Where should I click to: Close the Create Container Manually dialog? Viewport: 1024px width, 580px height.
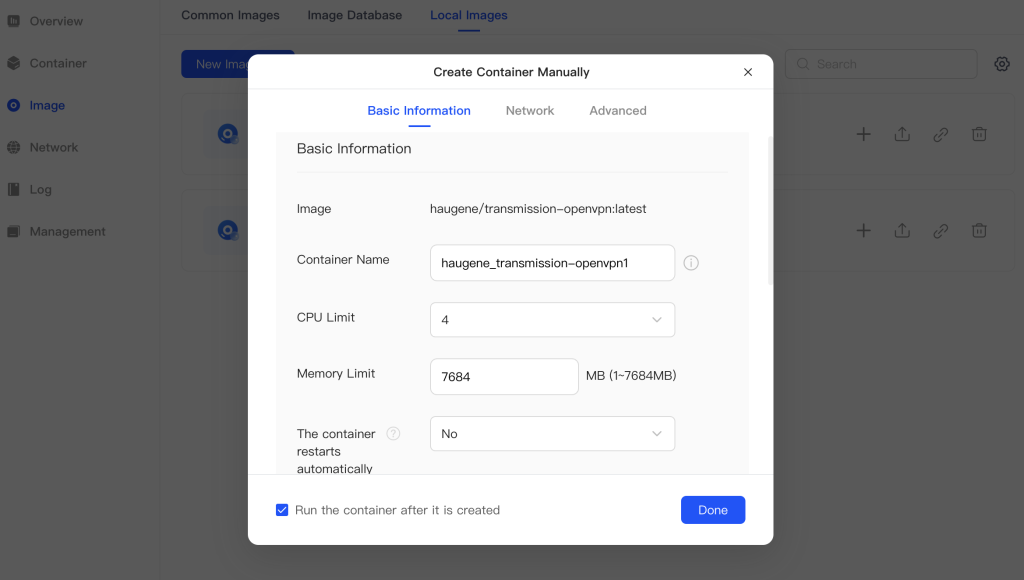748,72
